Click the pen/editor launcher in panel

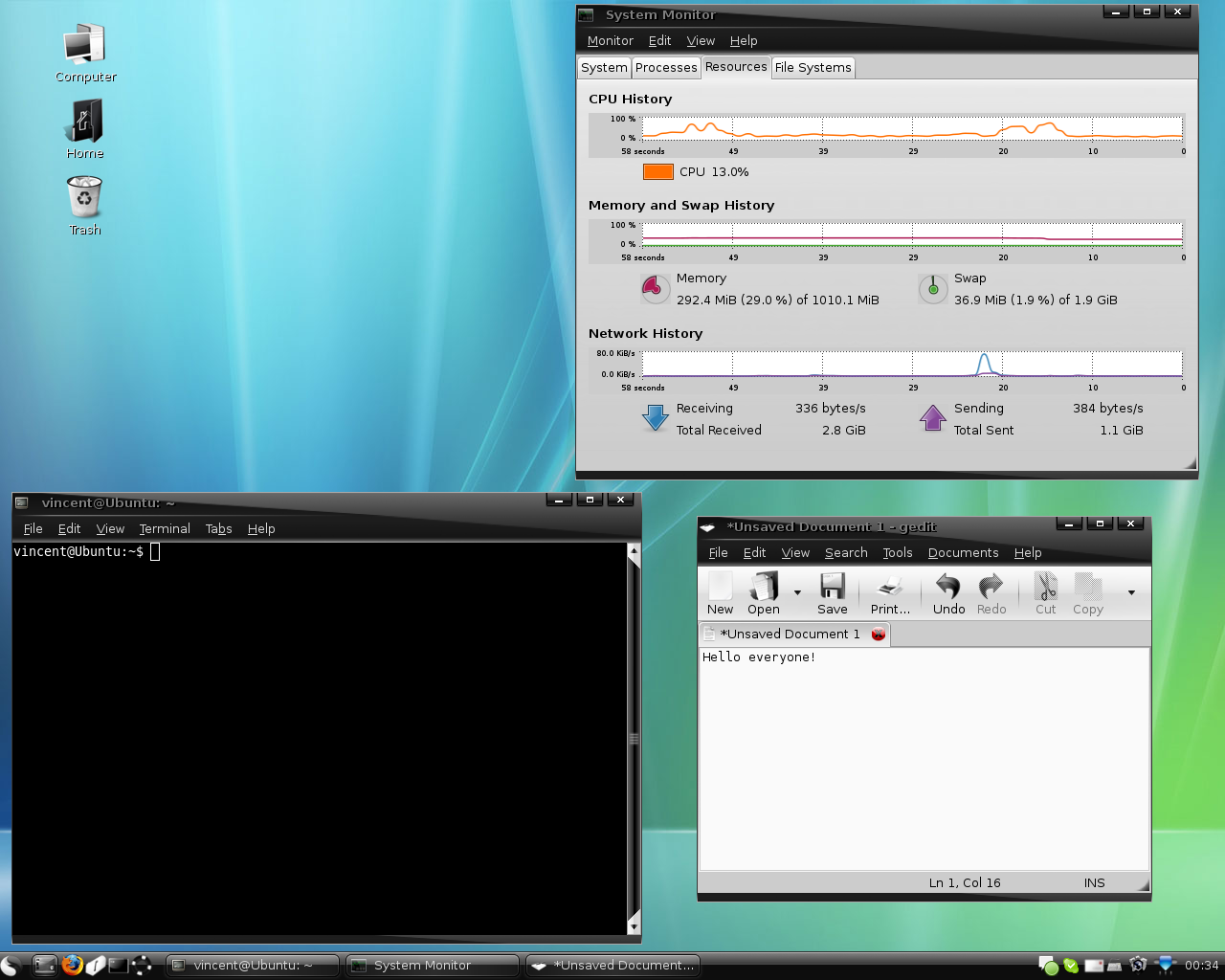point(96,965)
